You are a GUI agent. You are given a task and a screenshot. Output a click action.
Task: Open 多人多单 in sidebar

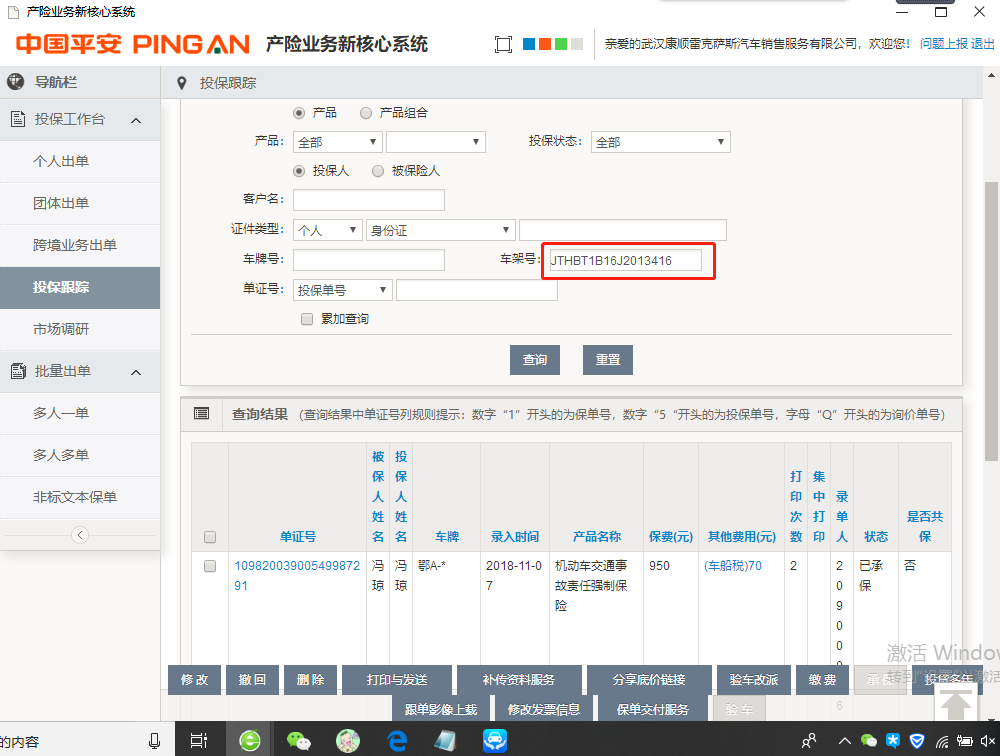click(80, 456)
